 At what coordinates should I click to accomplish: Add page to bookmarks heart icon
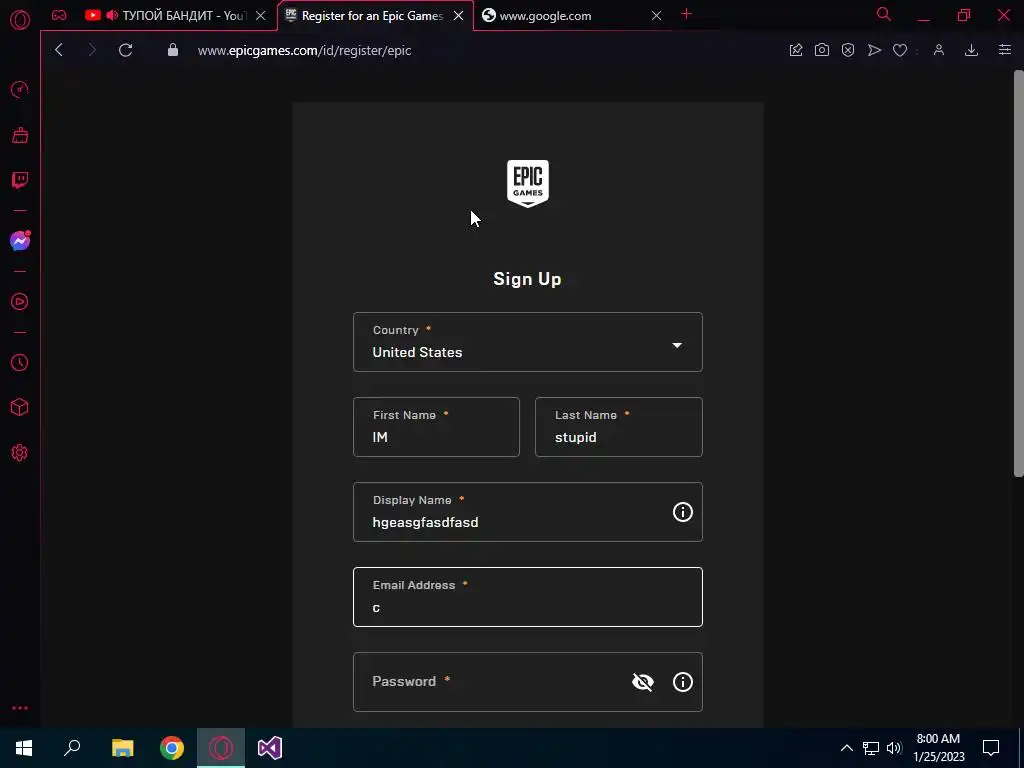[x=900, y=50]
